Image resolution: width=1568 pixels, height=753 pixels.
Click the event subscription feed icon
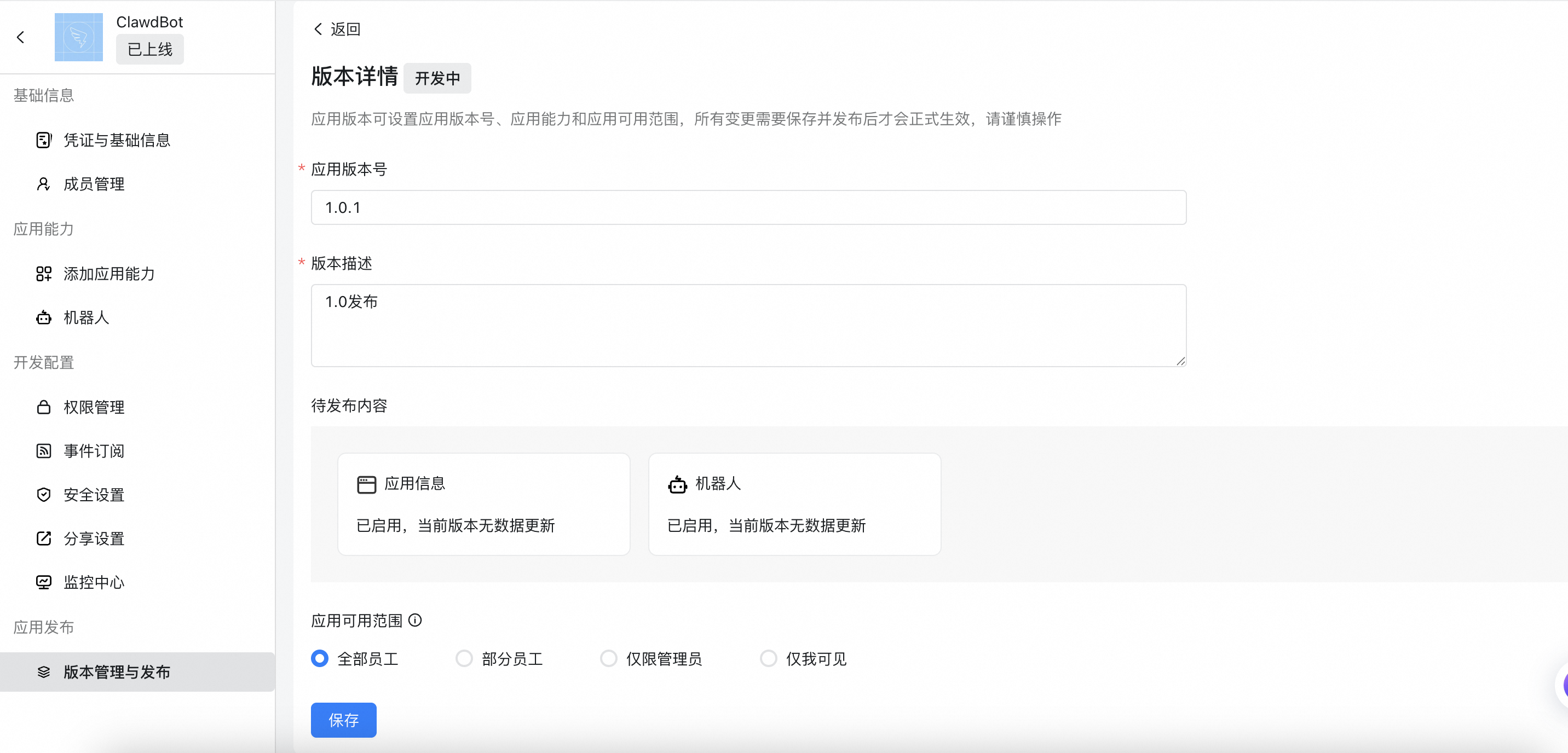pyautogui.click(x=43, y=451)
